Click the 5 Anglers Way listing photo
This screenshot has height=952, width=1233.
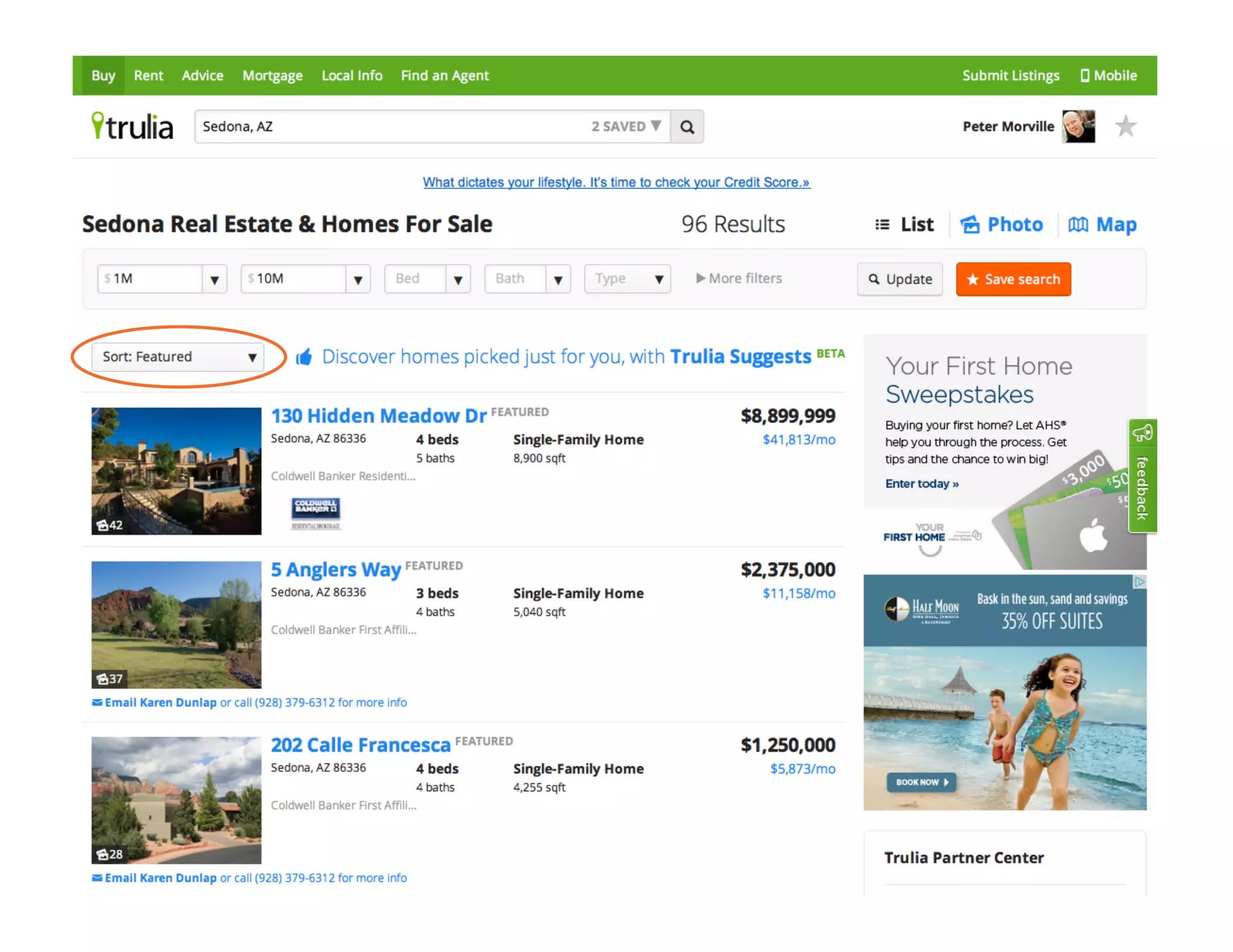pos(176,625)
